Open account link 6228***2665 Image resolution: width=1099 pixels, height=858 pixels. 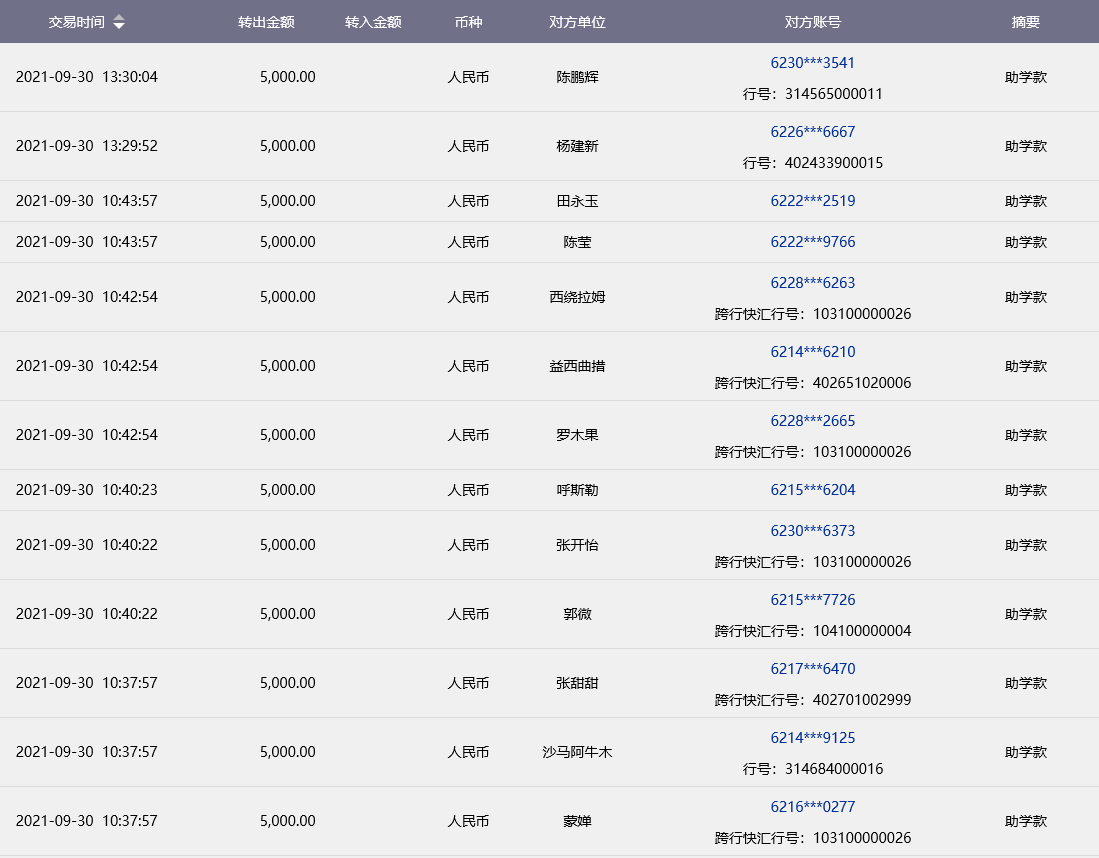pyautogui.click(x=812, y=420)
